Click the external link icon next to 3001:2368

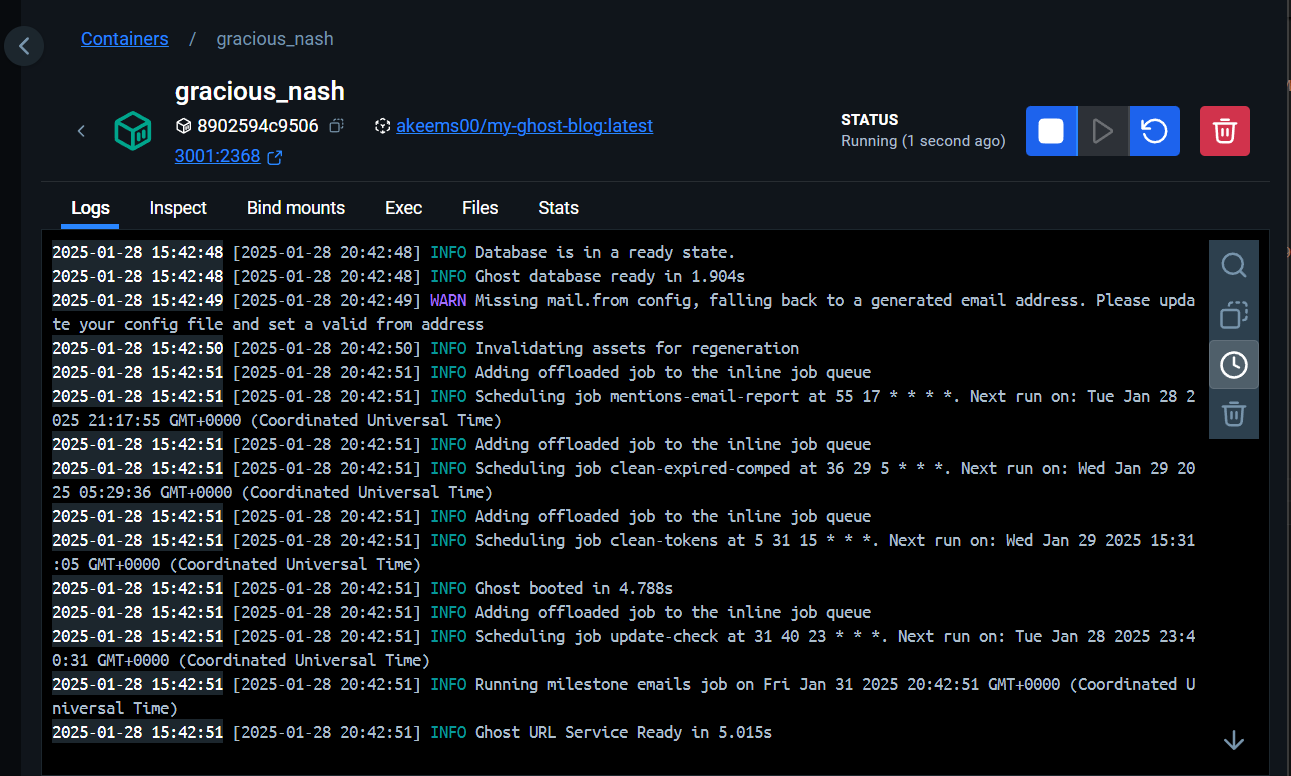click(x=274, y=157)
